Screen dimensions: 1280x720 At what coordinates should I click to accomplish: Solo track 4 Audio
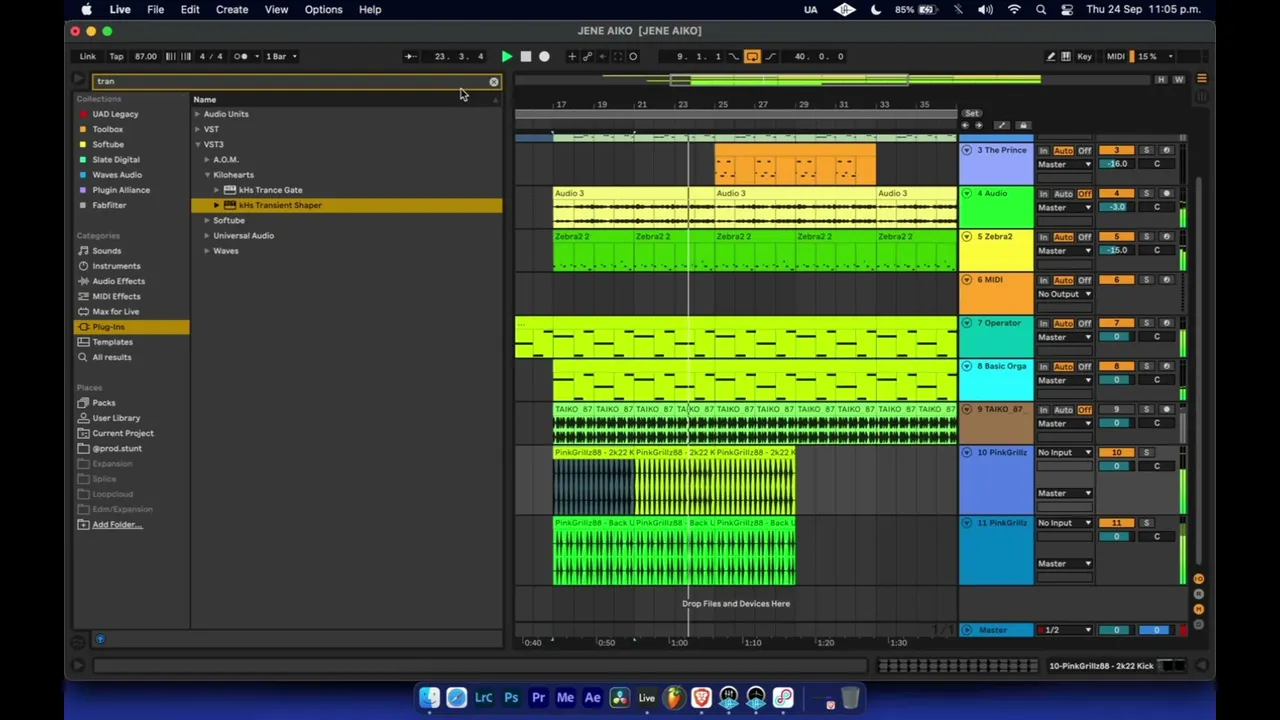click(1147, 193)
